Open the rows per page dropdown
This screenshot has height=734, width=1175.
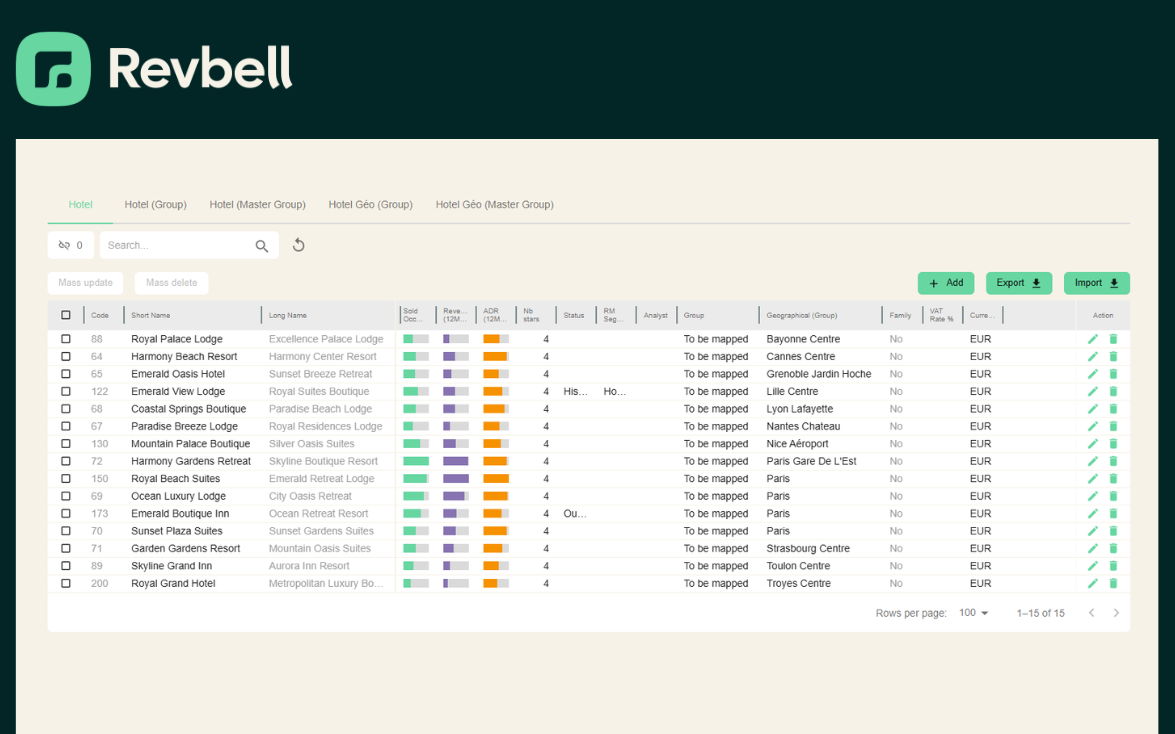tap(973, 613)
